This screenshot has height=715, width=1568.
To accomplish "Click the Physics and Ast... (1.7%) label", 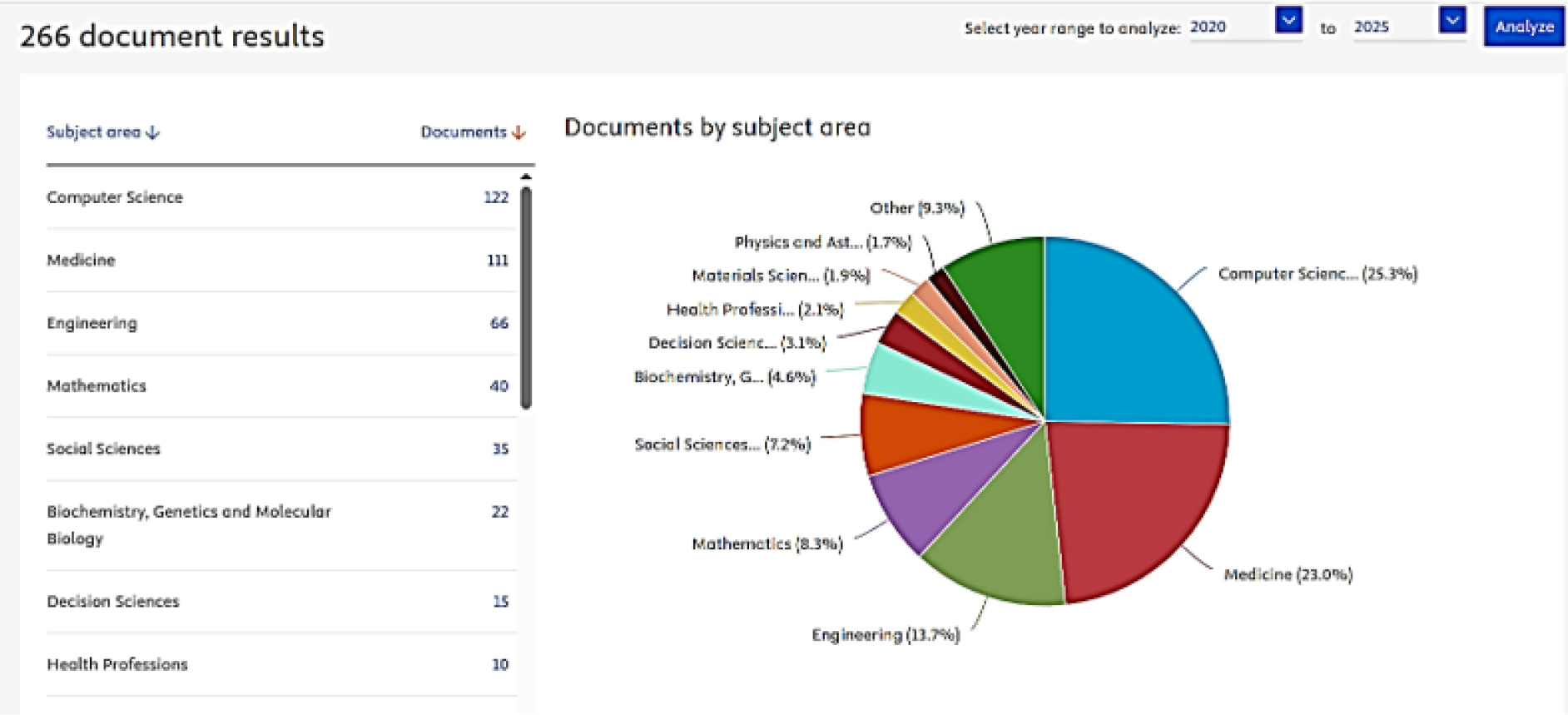I will point(823,241).
